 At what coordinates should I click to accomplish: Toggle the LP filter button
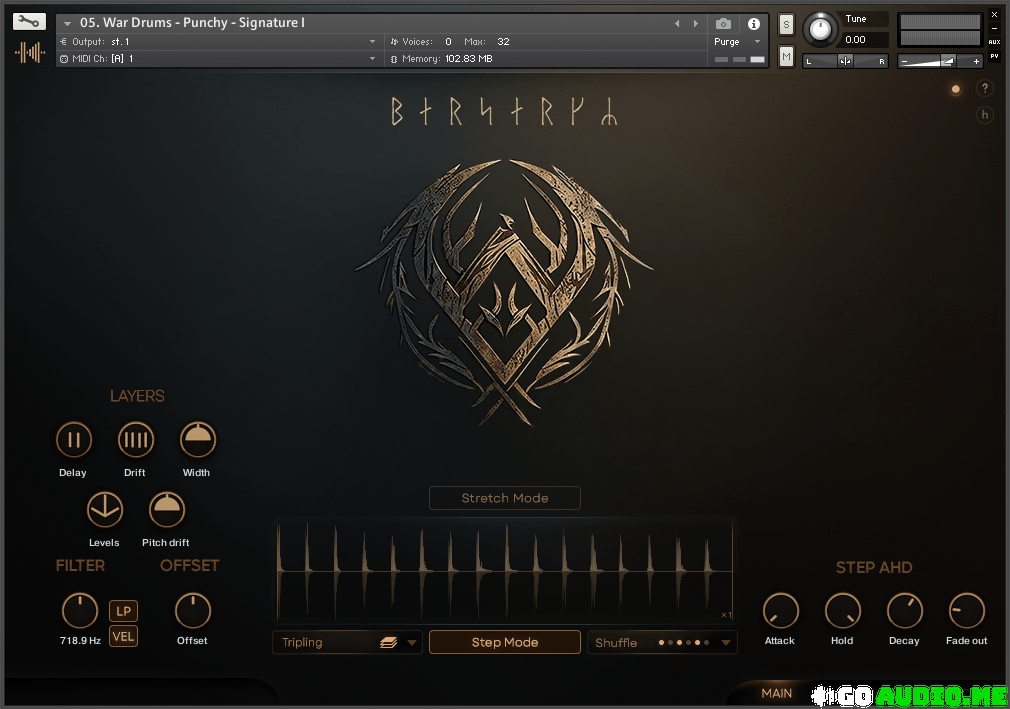(x=123, y=611)
